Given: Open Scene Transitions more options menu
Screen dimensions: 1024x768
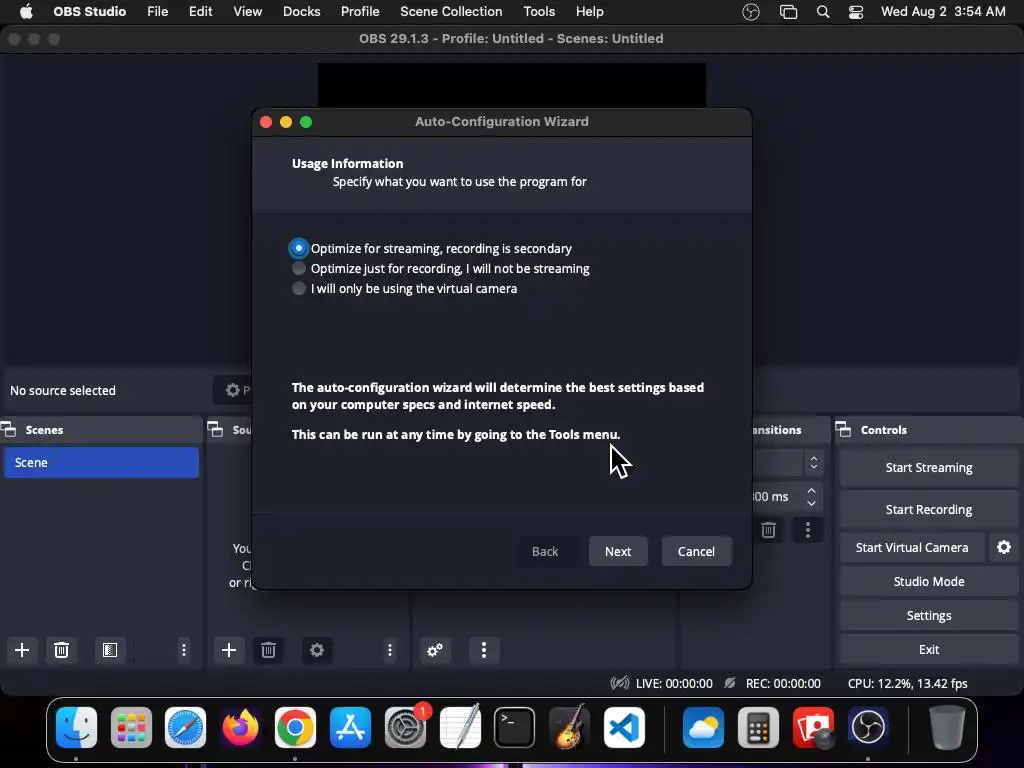Looking at the screenshot, I should pyautogui.click(x=808, y=530).
